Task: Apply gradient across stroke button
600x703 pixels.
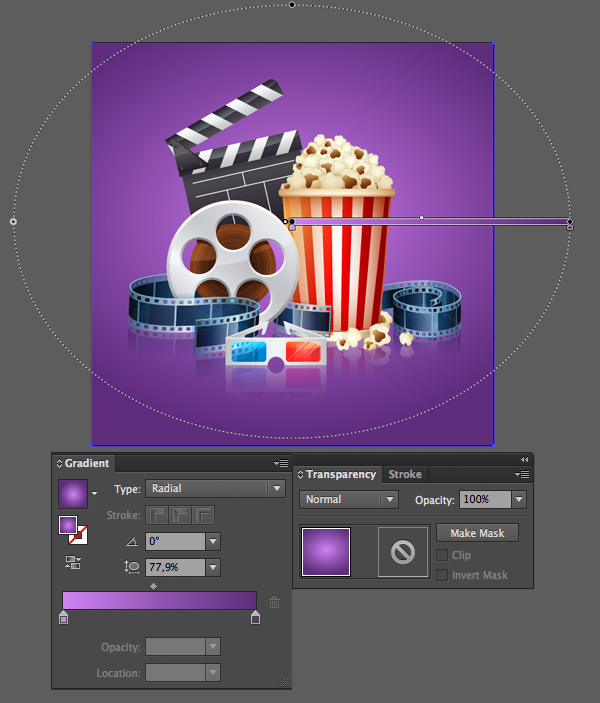Action: pos(203,515)
